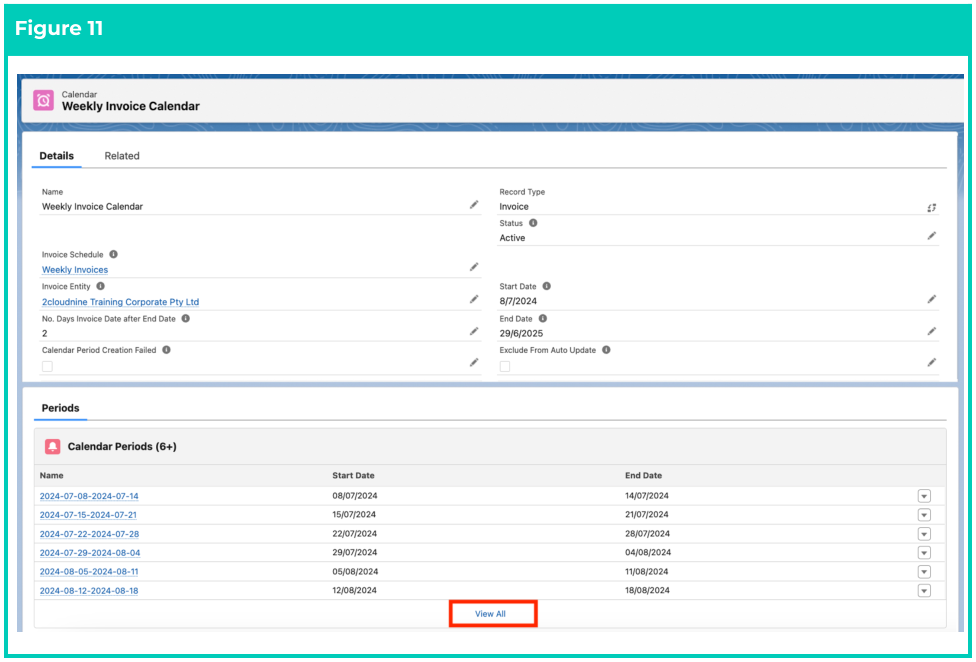Toggle Exclude From Auto Update checkbox

click(505, 366)
